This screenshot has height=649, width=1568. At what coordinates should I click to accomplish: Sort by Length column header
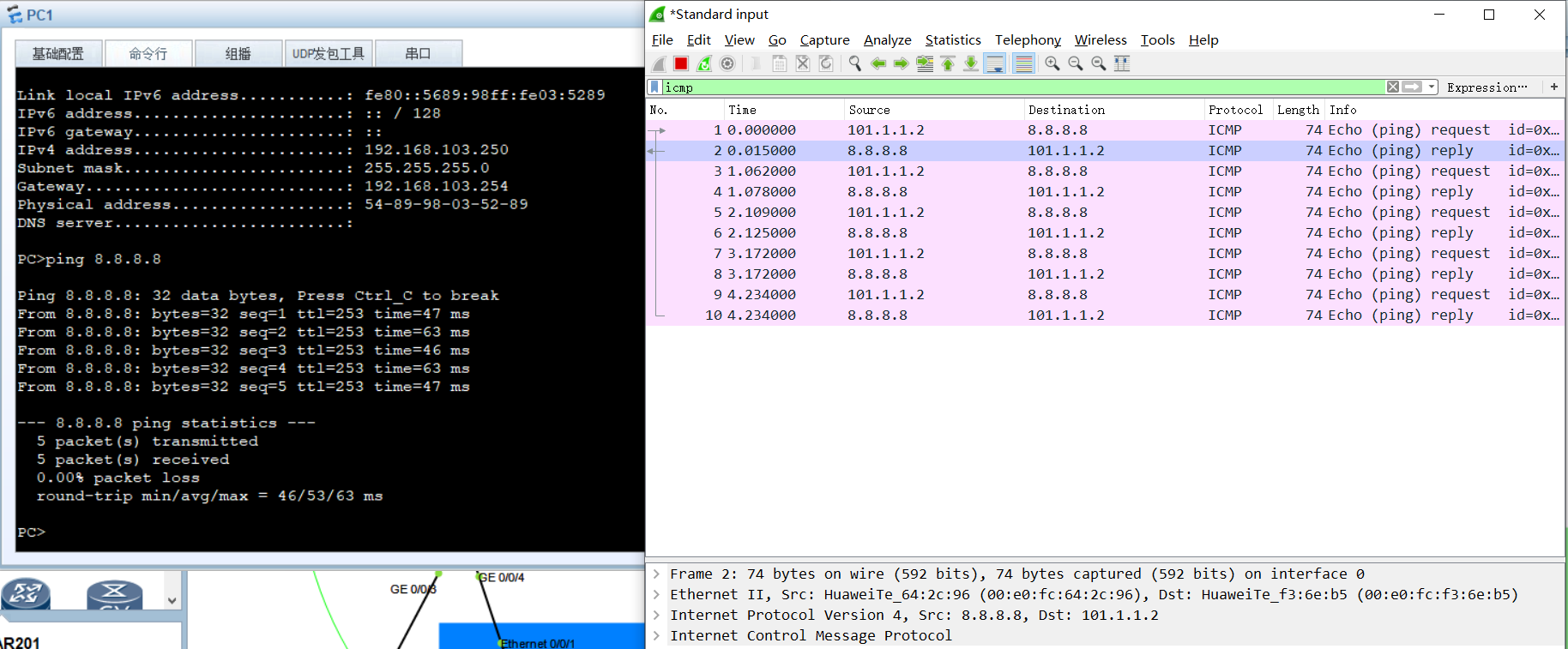1298,110
